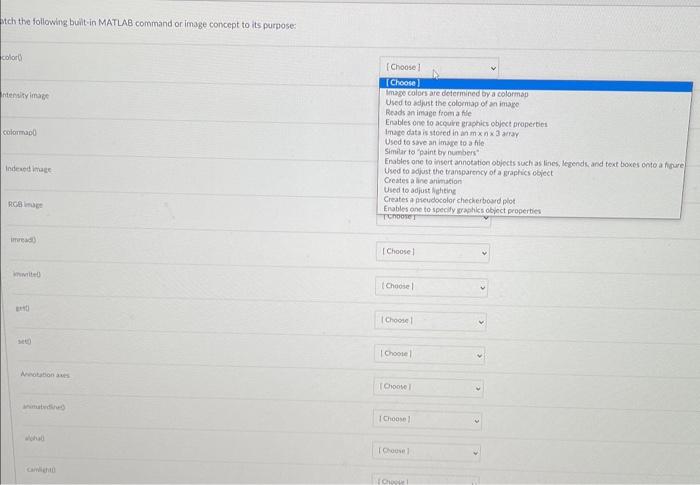Choose 'Enables one to specify graphics object properties'
Viewport: 700px width, 485px height.
pos(462,210)
